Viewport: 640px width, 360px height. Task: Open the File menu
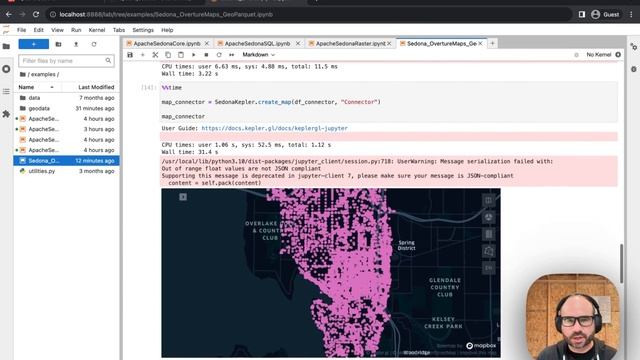point(22,30)
